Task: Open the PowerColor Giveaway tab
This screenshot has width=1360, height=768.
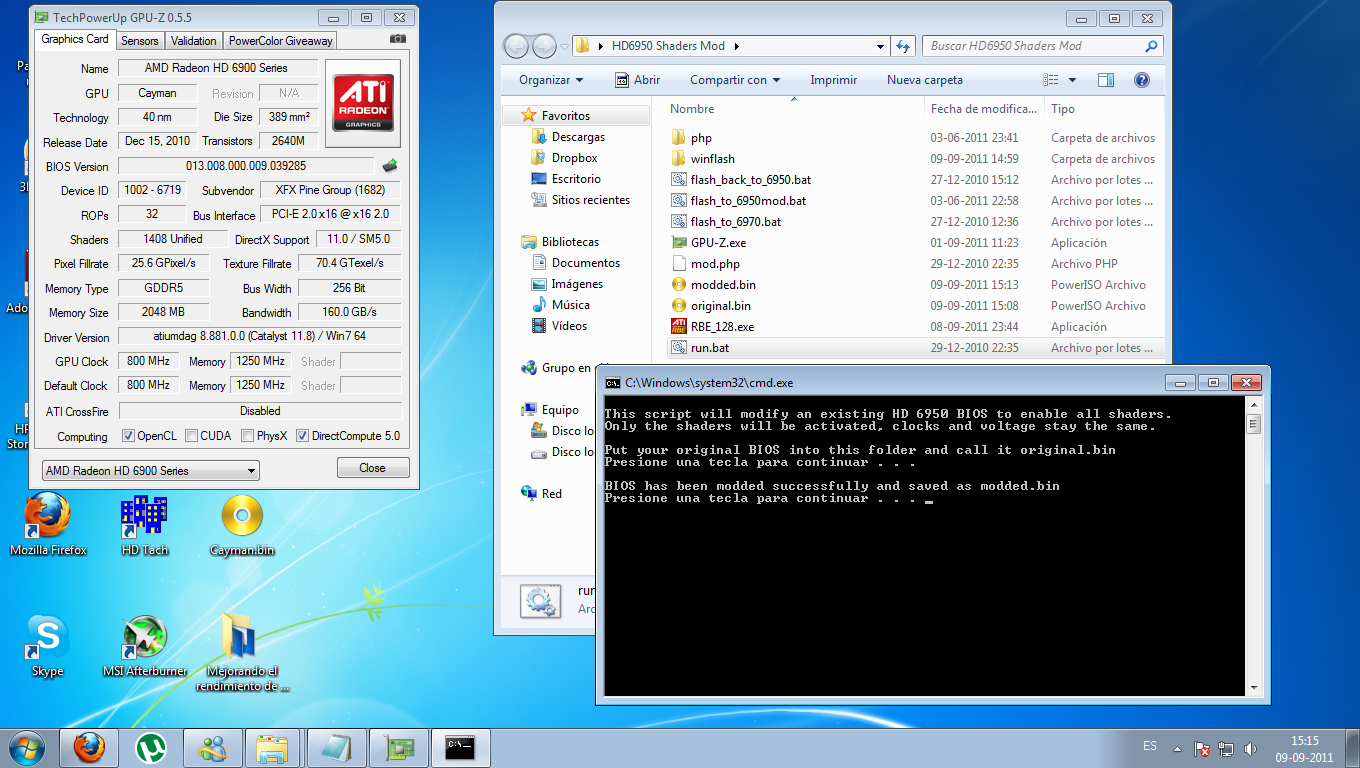Action: pyautogui.click(x=280, y=41)
